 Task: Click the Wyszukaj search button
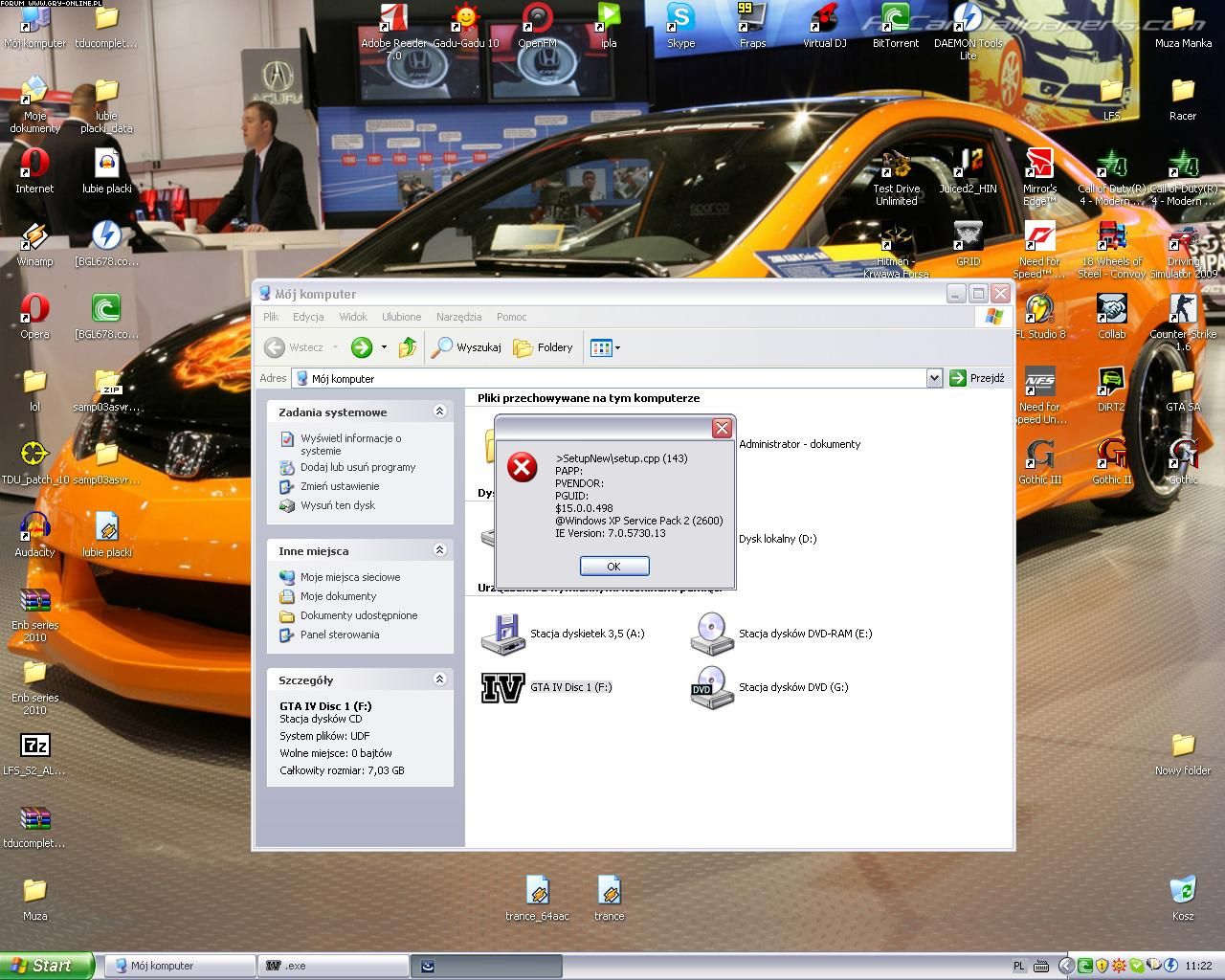point(466,347)
